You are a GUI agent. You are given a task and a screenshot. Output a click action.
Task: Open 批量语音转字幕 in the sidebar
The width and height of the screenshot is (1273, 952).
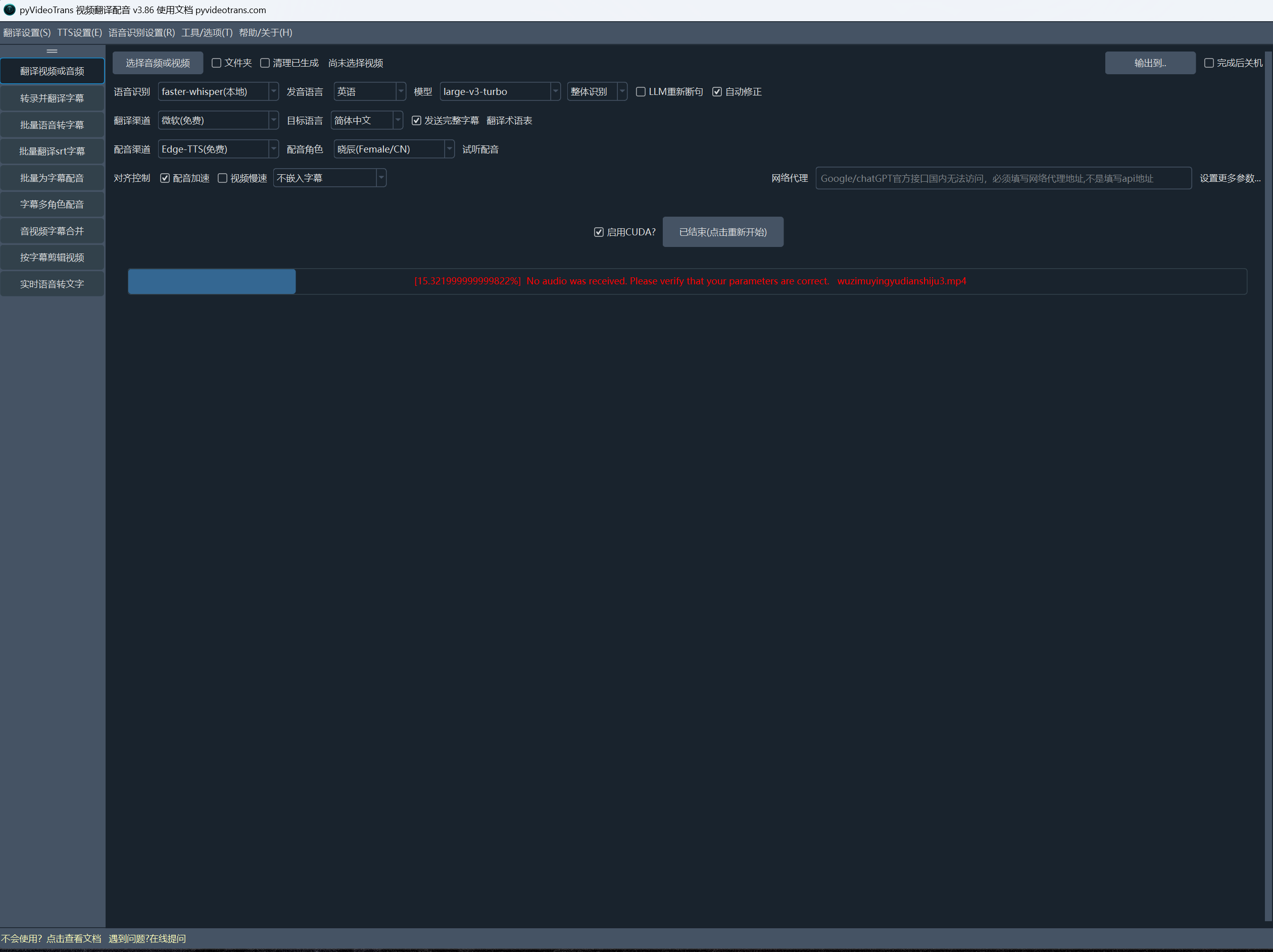[x=52, y=125]
